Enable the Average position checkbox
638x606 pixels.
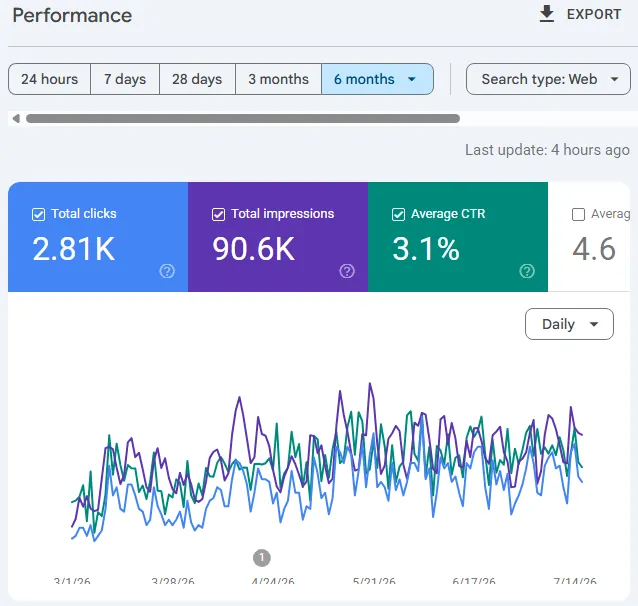point(578,214)
